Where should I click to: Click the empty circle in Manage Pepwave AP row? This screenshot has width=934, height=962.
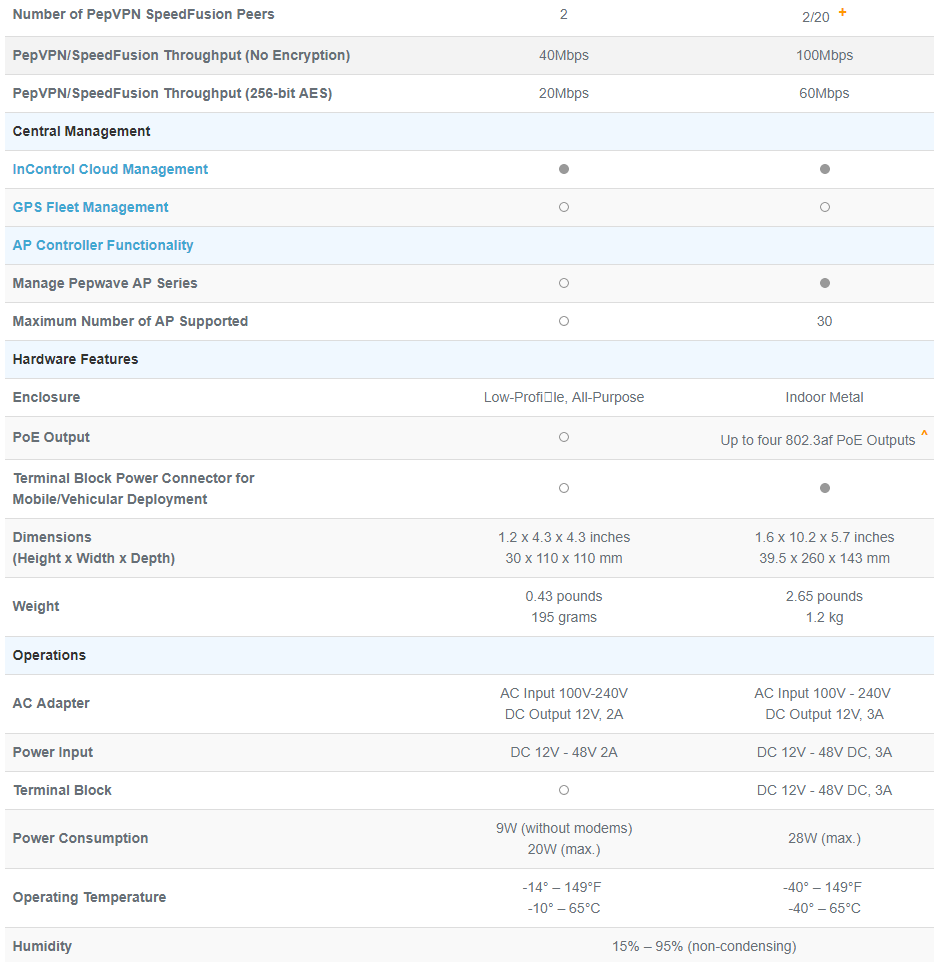564,283
